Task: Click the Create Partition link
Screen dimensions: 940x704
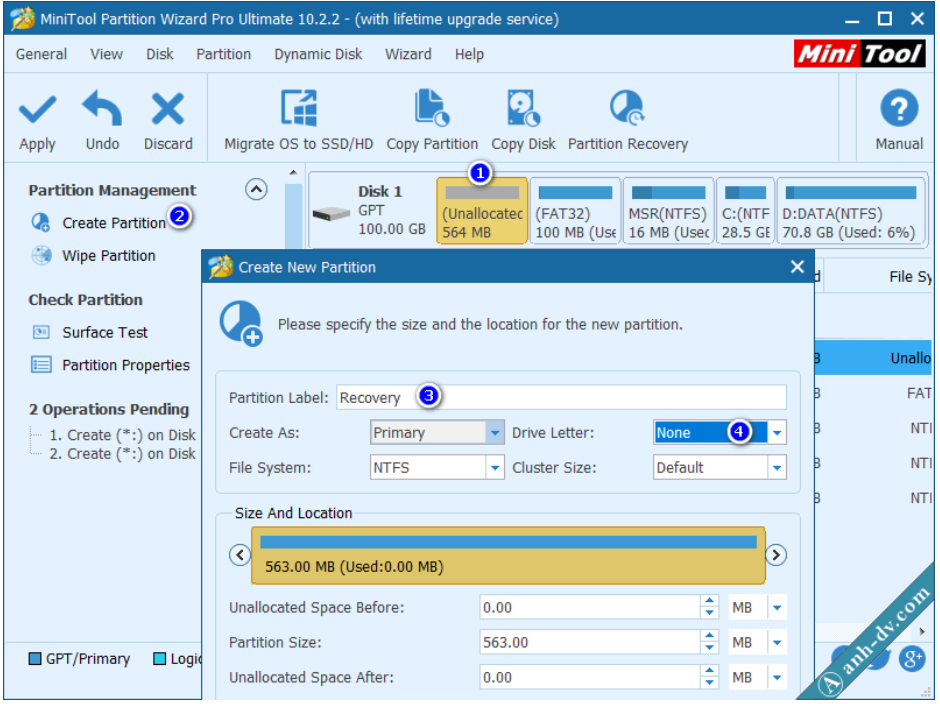Action: tap(114, 223)
